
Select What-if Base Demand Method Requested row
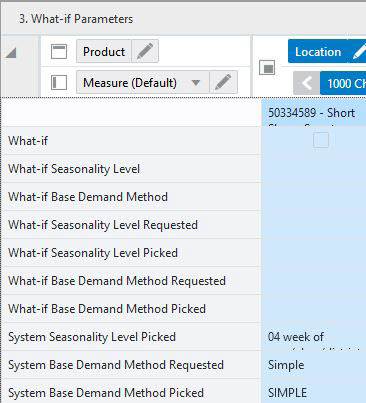(132, 281)
